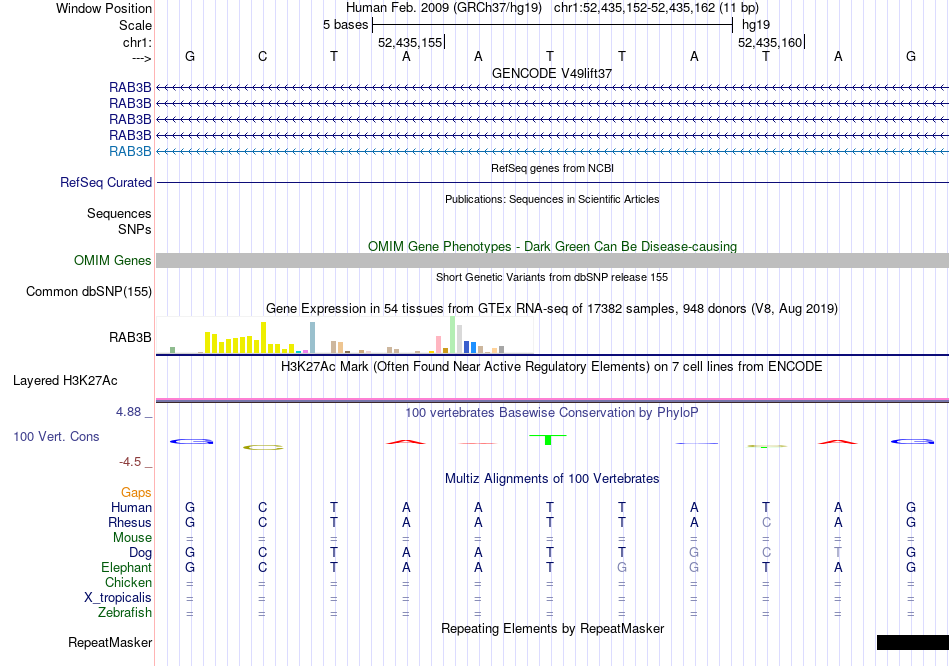
Task: Click the steel-blue GTEx expression bar
Action: 313,338
